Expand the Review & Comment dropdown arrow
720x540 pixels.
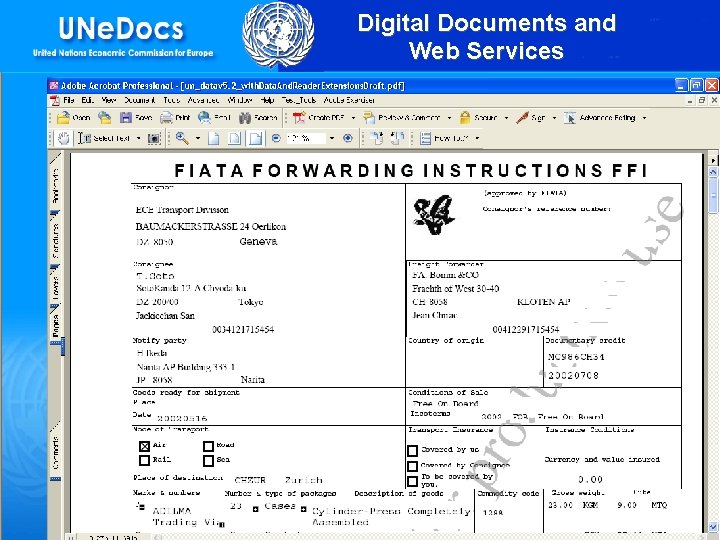(x=449, y=118)
